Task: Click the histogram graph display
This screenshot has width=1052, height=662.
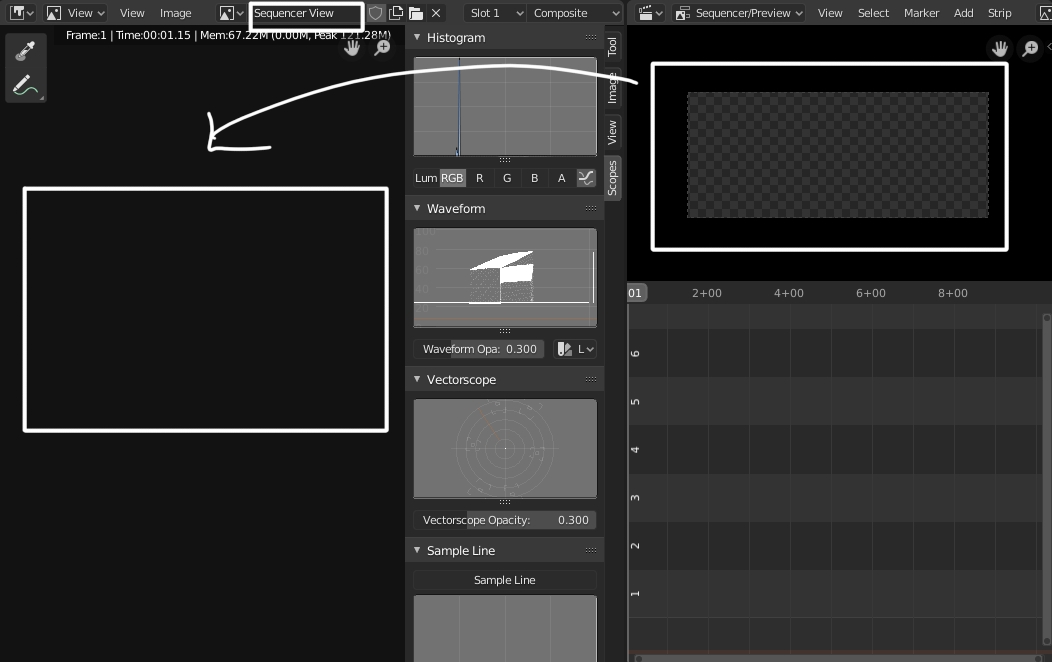Action: pos(505,107)
